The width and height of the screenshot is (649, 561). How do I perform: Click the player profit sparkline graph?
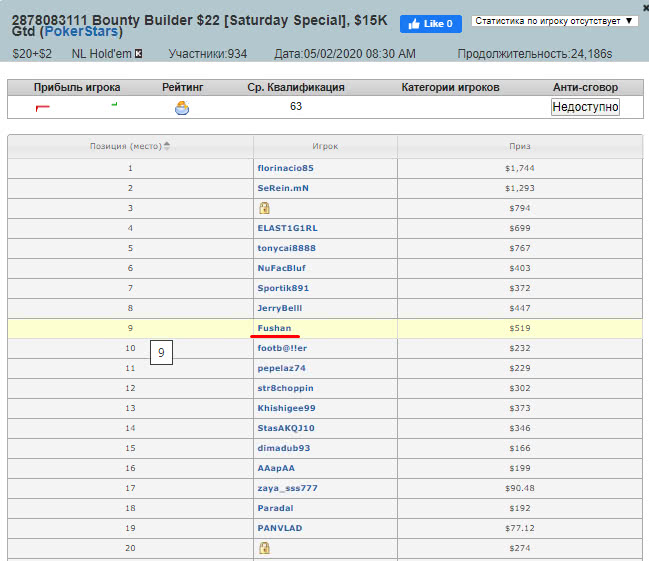coord(76,106)
